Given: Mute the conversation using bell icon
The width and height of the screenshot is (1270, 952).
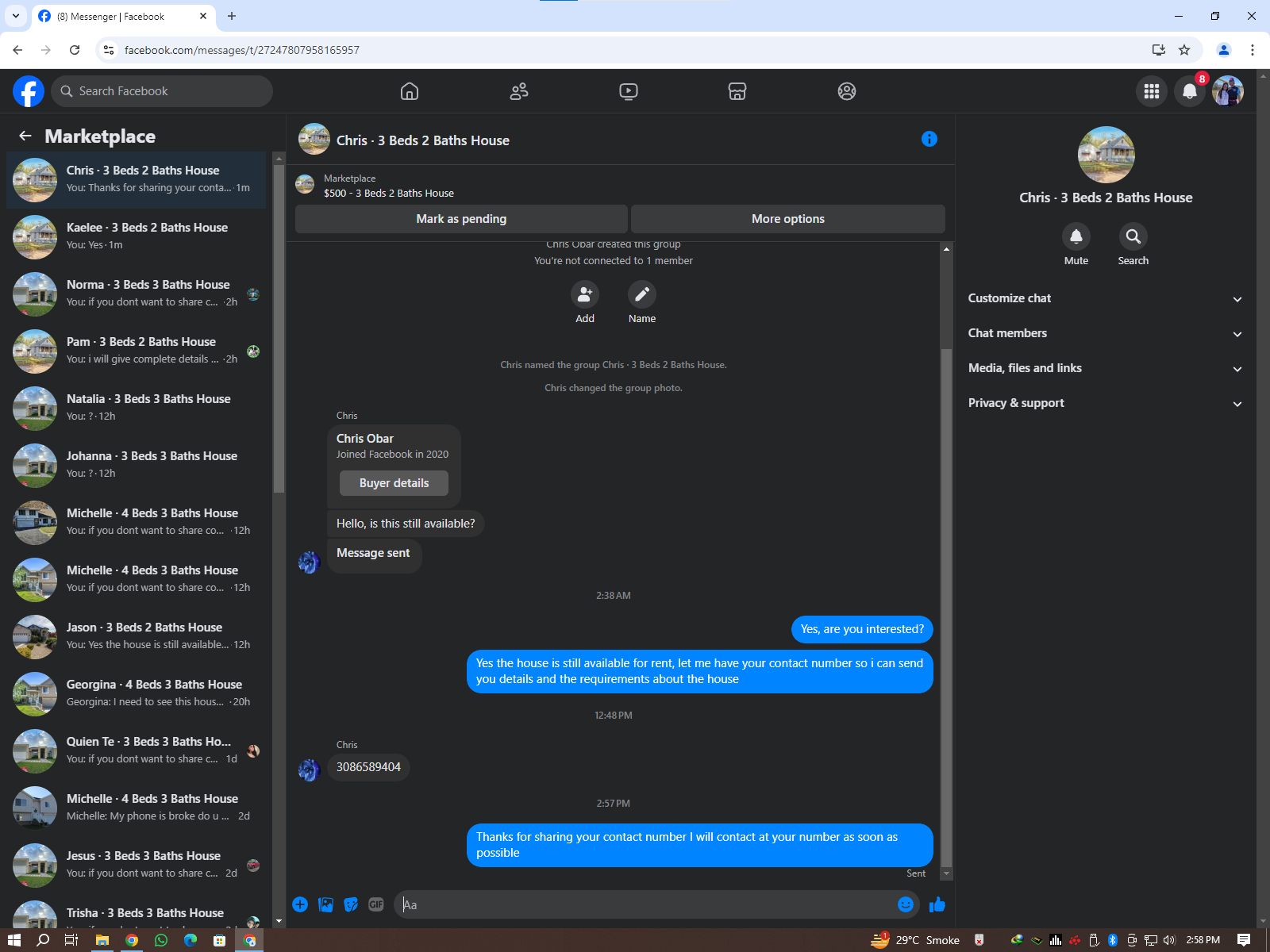Looking at the screenshot, I should (1076, 236).
